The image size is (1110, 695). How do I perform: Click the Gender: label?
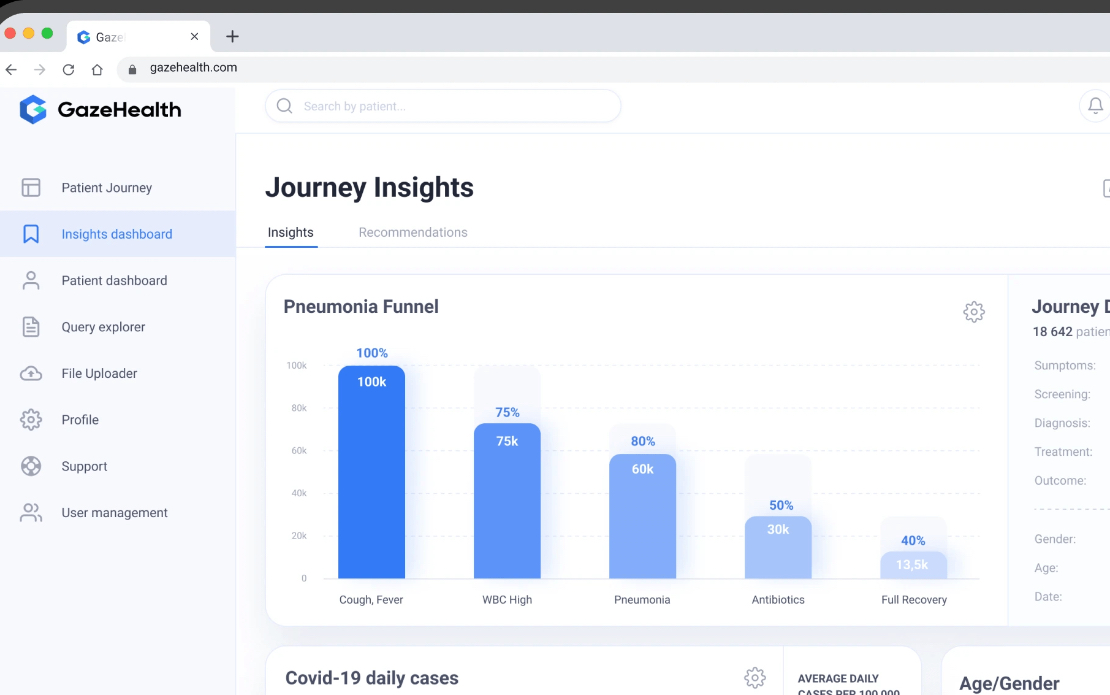click(x=1055, y=539)
